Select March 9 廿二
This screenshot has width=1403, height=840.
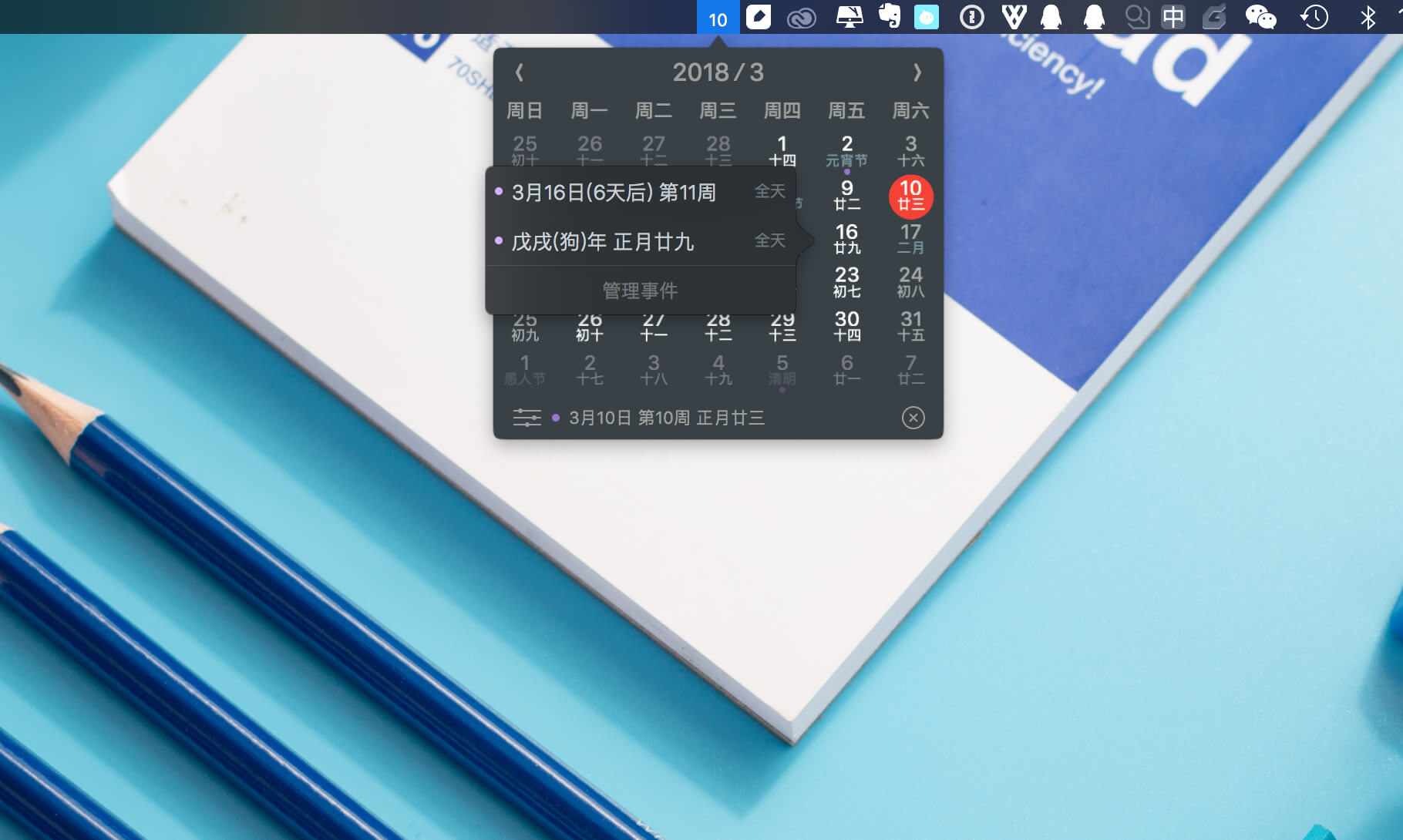(x=846, y=195)
